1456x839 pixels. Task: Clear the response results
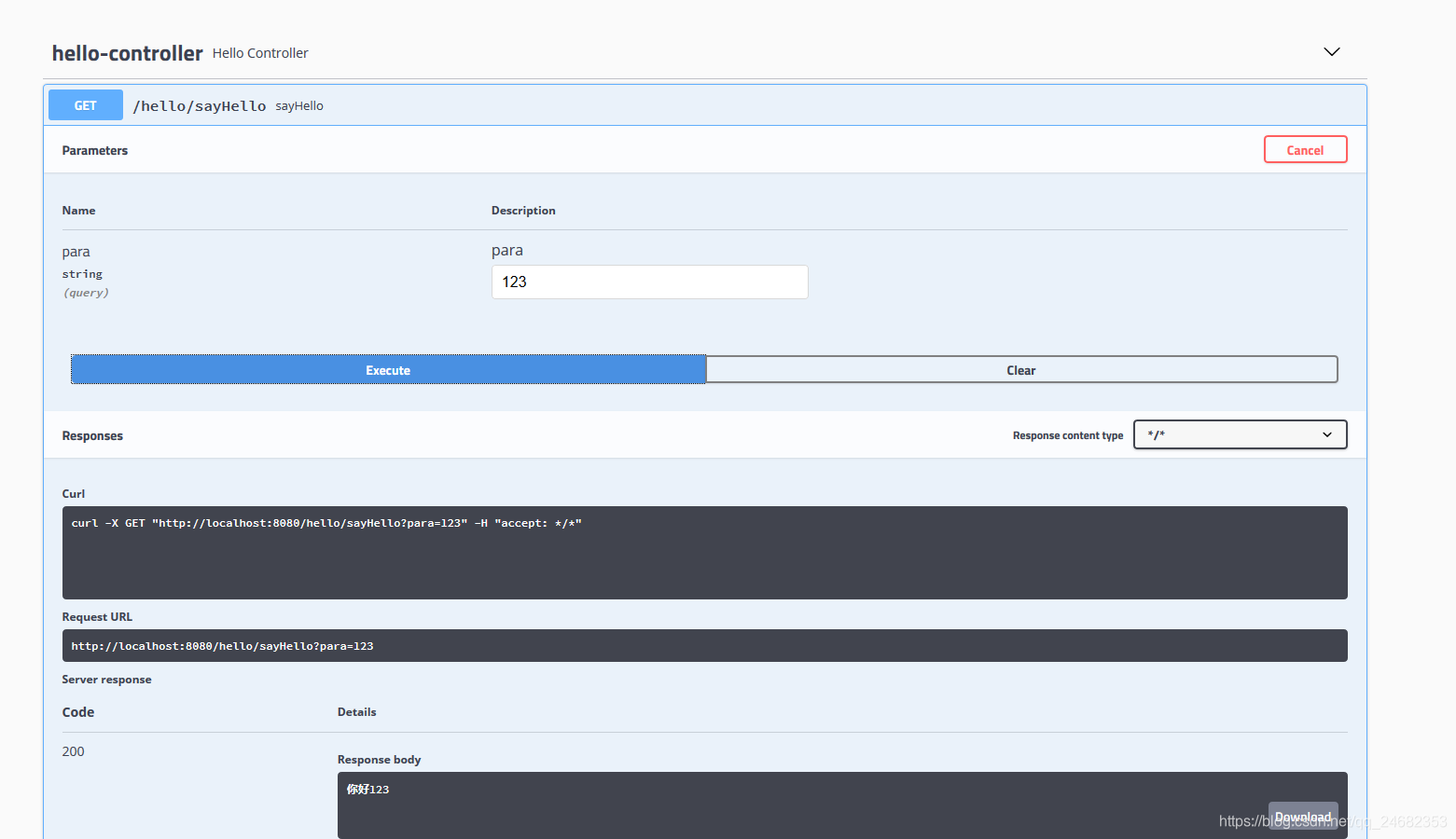(x=1021, y=370)
